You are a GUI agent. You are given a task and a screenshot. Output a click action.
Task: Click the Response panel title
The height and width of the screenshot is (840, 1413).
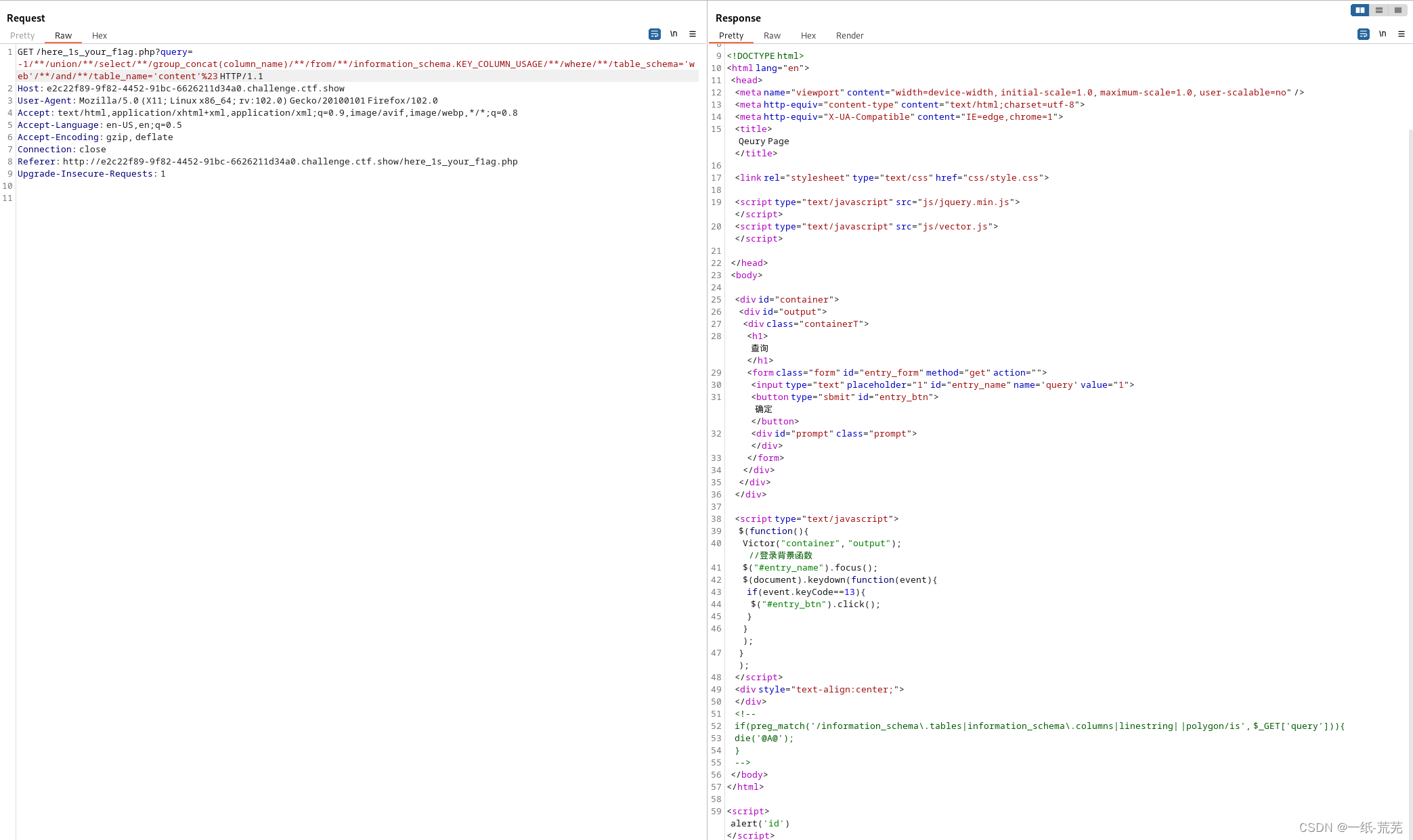coord(738,18)
